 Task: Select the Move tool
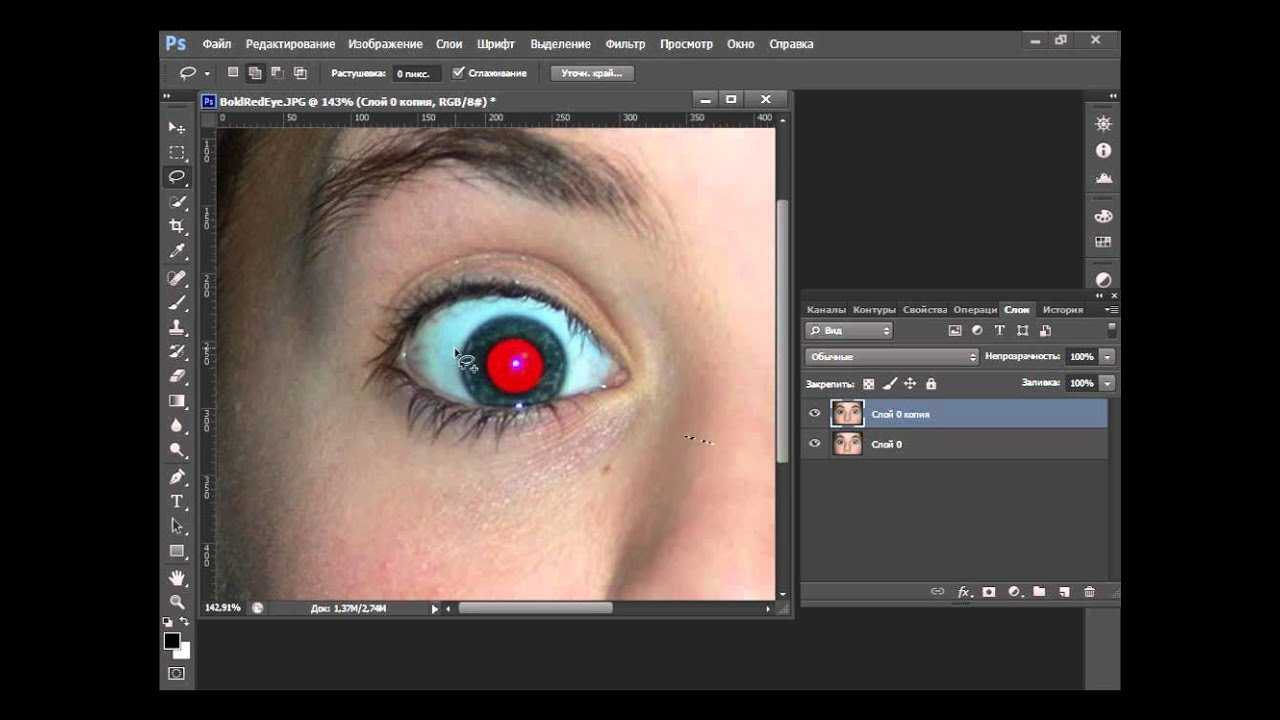[177, 127]
